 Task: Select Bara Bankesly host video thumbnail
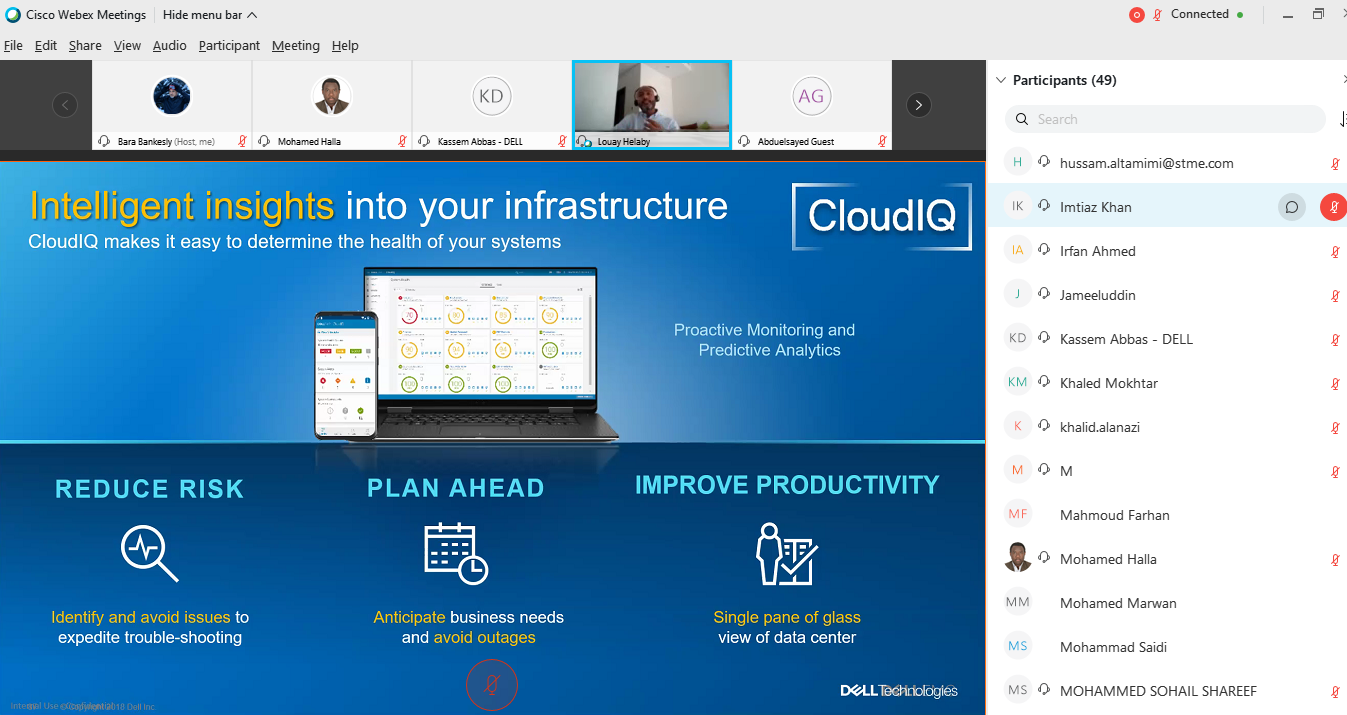click(171, 105)
